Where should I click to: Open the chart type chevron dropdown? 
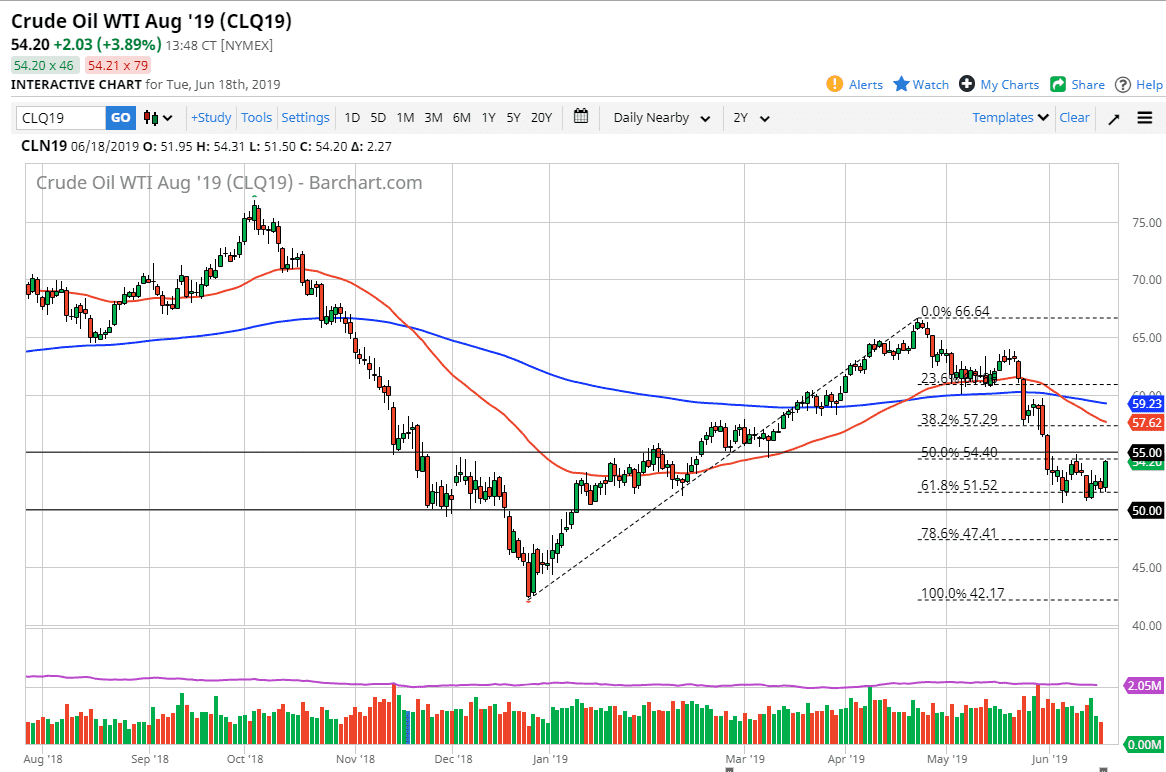[x=167, y=117]
